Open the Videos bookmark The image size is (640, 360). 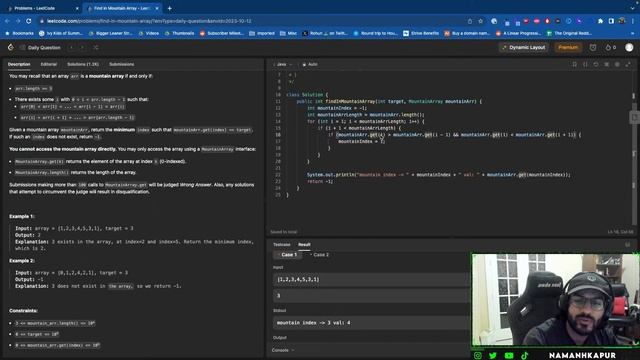(149, 33)
